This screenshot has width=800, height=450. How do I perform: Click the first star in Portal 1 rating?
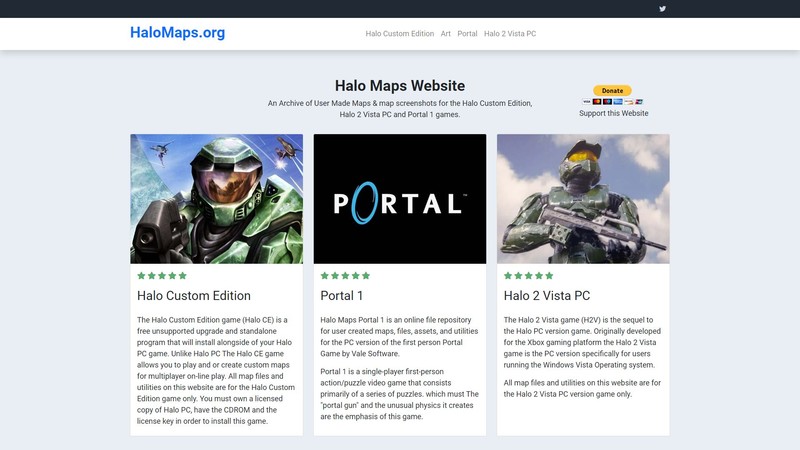(324, 275)
